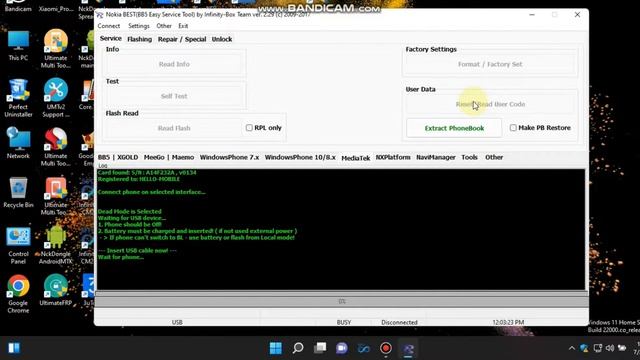Open the Chat icon on taskbar
This screenshot has height=360, width=640.
[x=342, y=348]
